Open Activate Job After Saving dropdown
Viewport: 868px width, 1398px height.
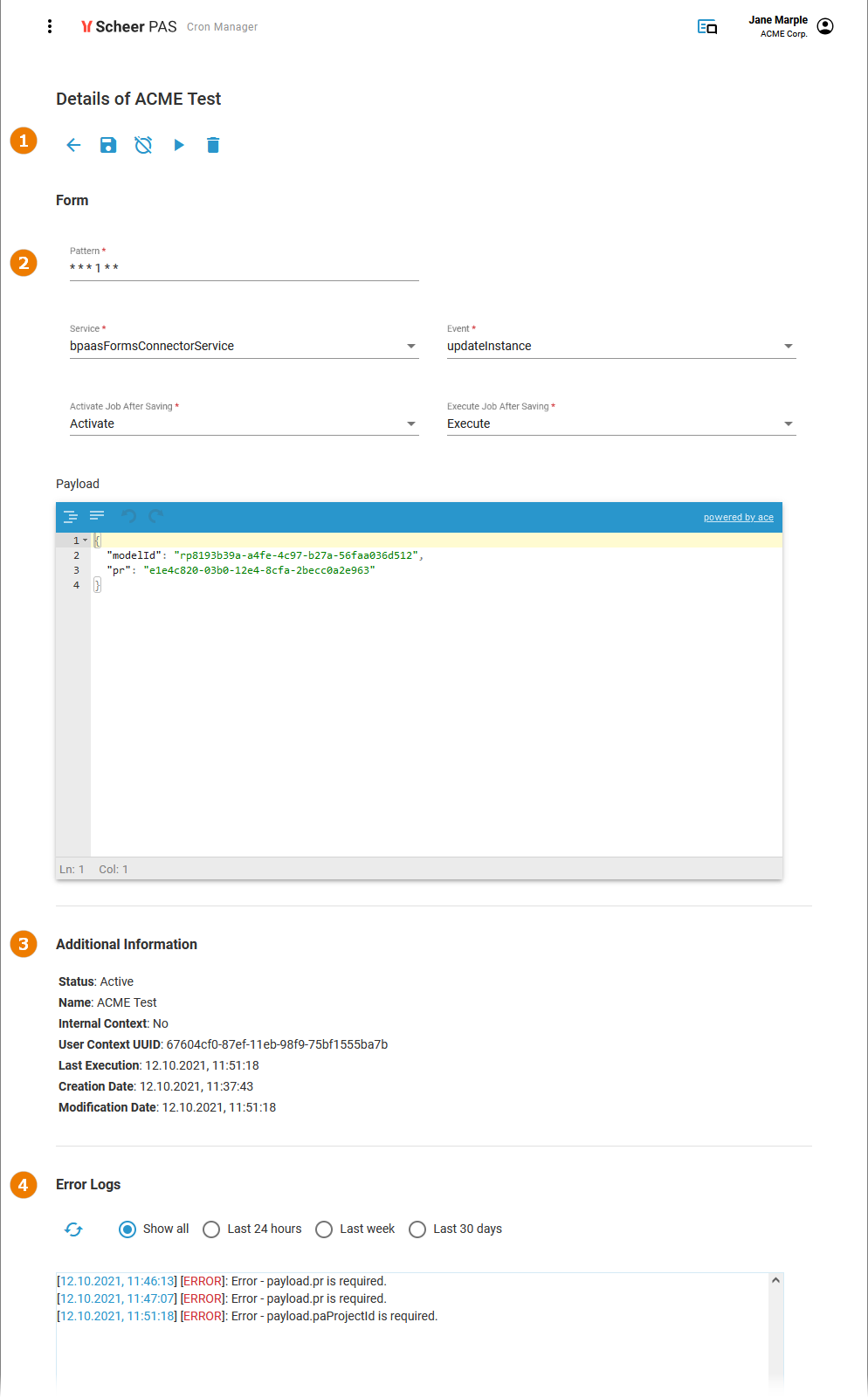click(x=245, y=424)
